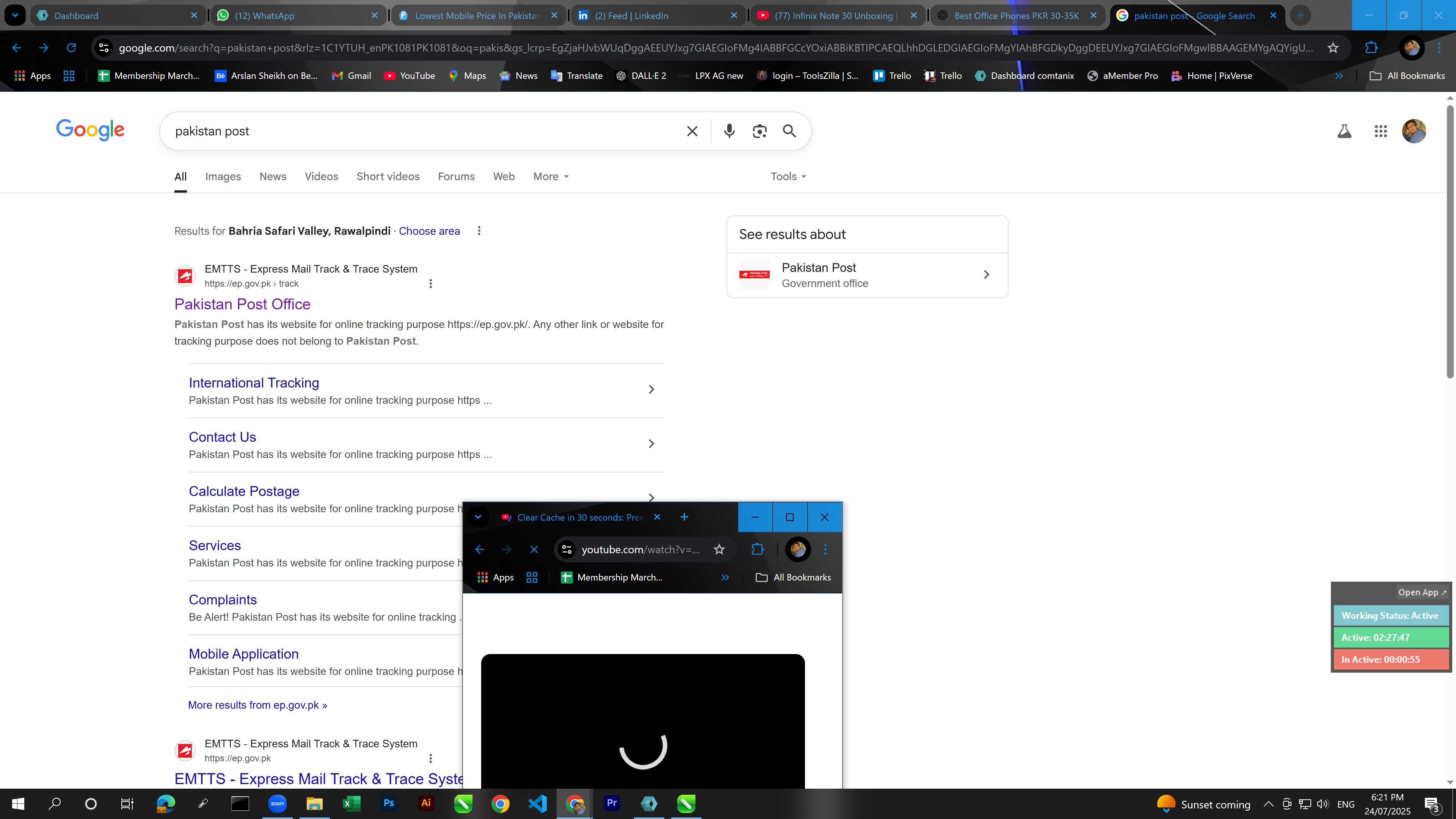
Task: Open Google Lens image search icon
Action: coord(759,131)
